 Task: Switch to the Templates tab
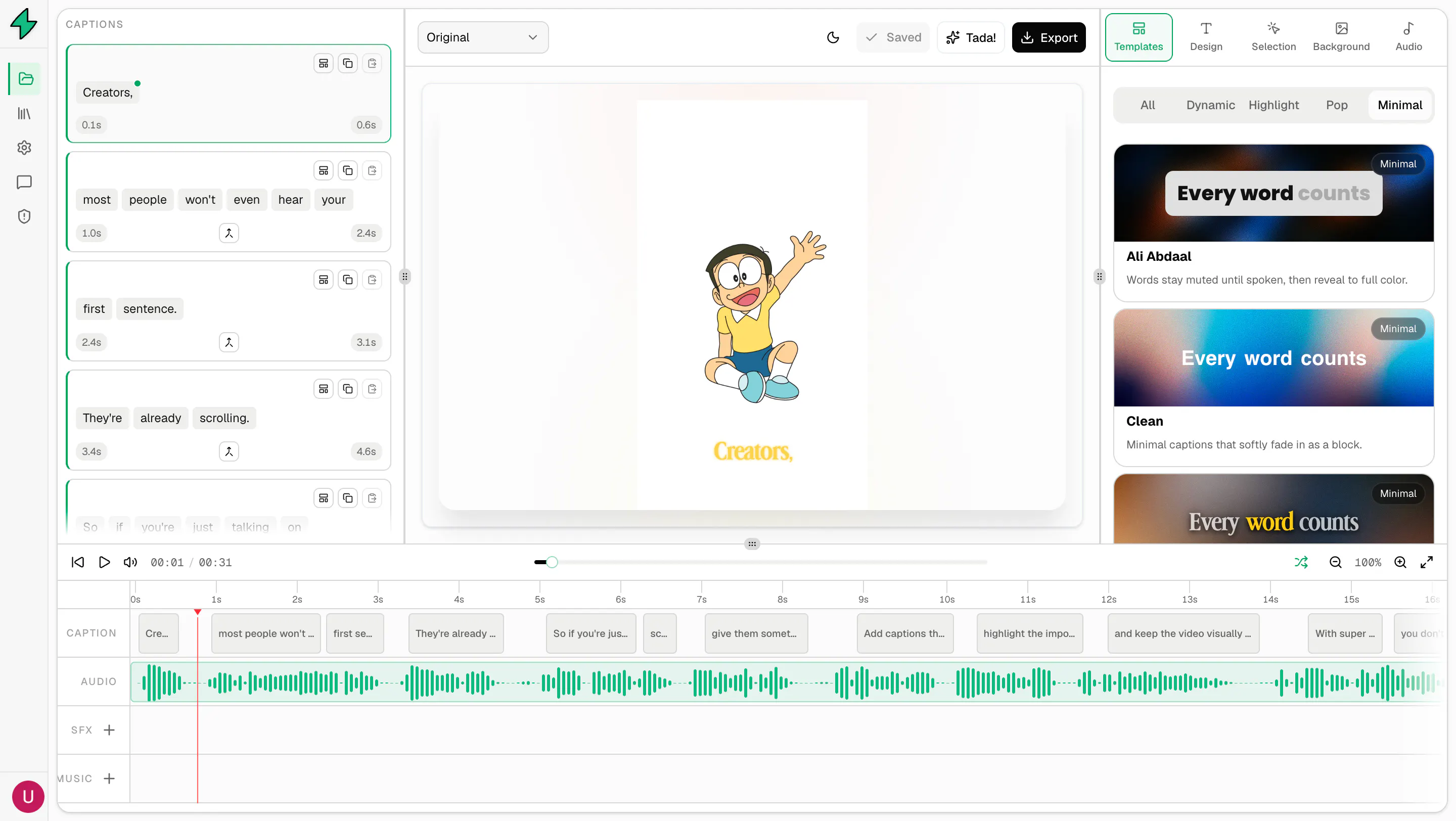(1139, 37)
